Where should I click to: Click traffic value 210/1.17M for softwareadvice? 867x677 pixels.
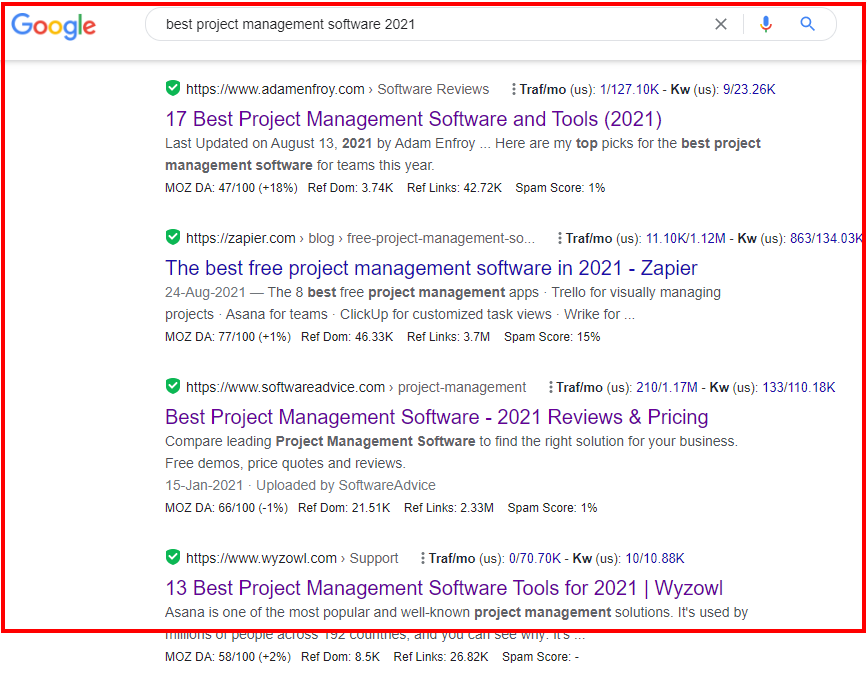666,387
